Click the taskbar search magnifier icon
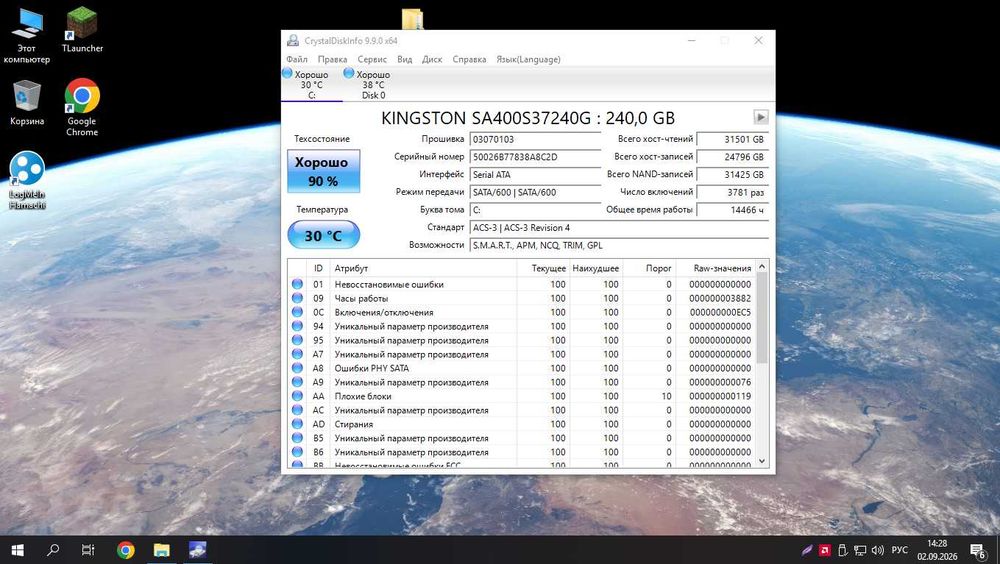1000x564 pixels. (54, 550)
